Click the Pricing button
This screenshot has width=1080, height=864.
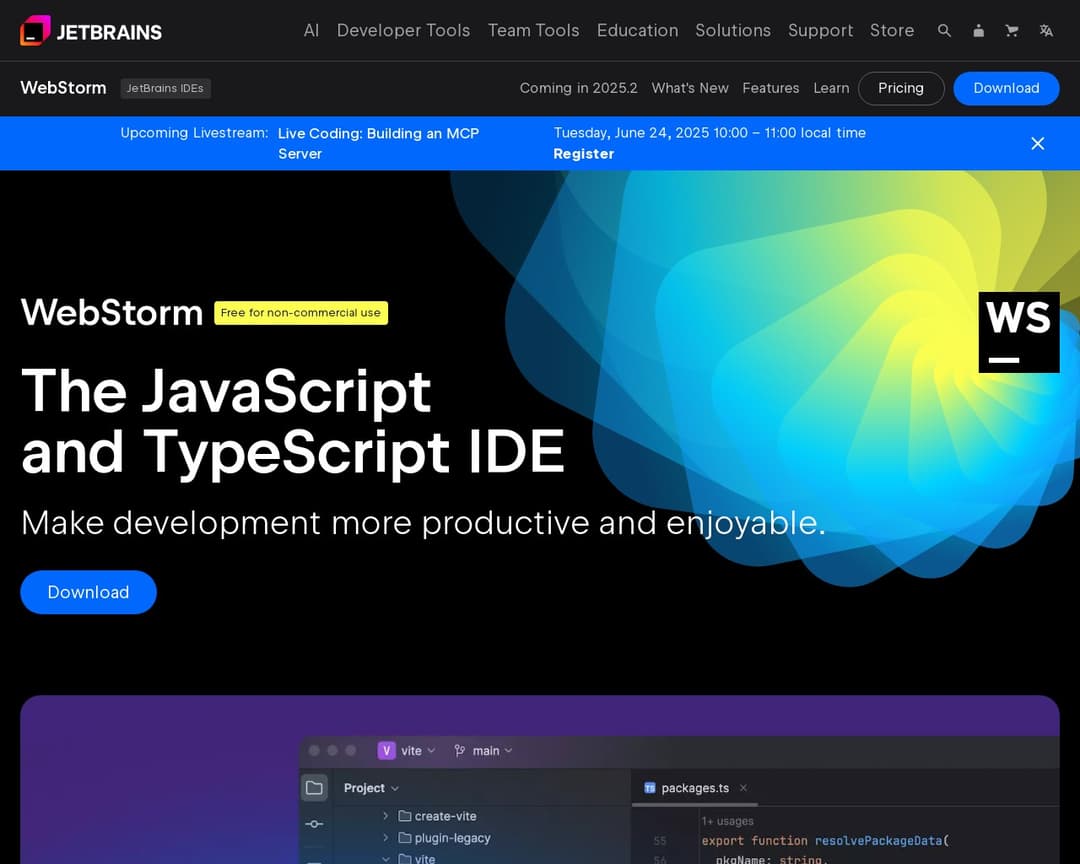901,88
